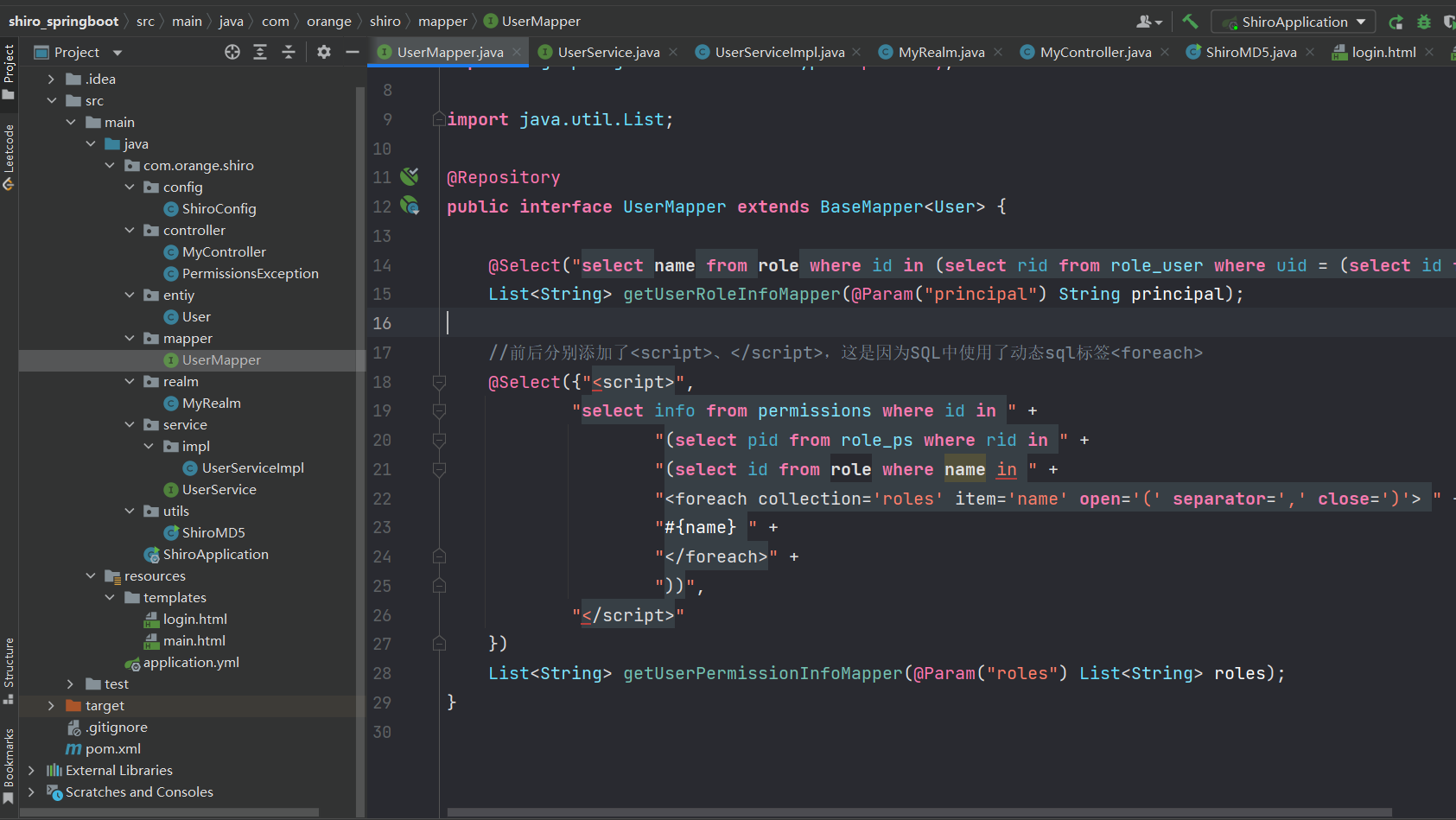
Task: Expand the target folder
Action: [51, 705]
